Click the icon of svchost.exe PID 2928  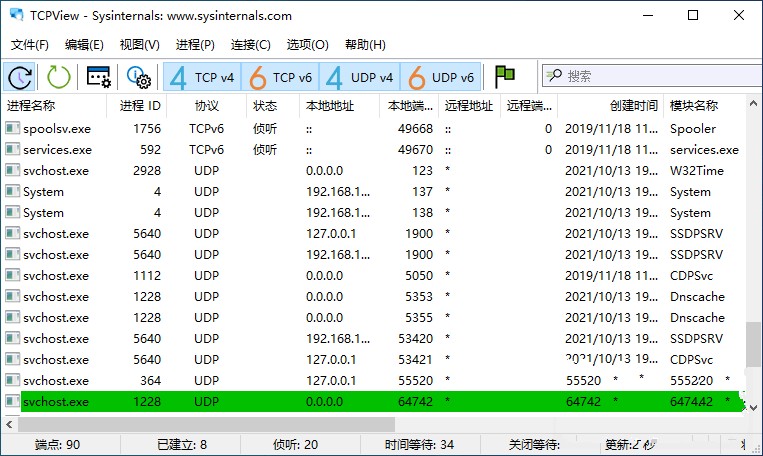[x=13, y=170]
